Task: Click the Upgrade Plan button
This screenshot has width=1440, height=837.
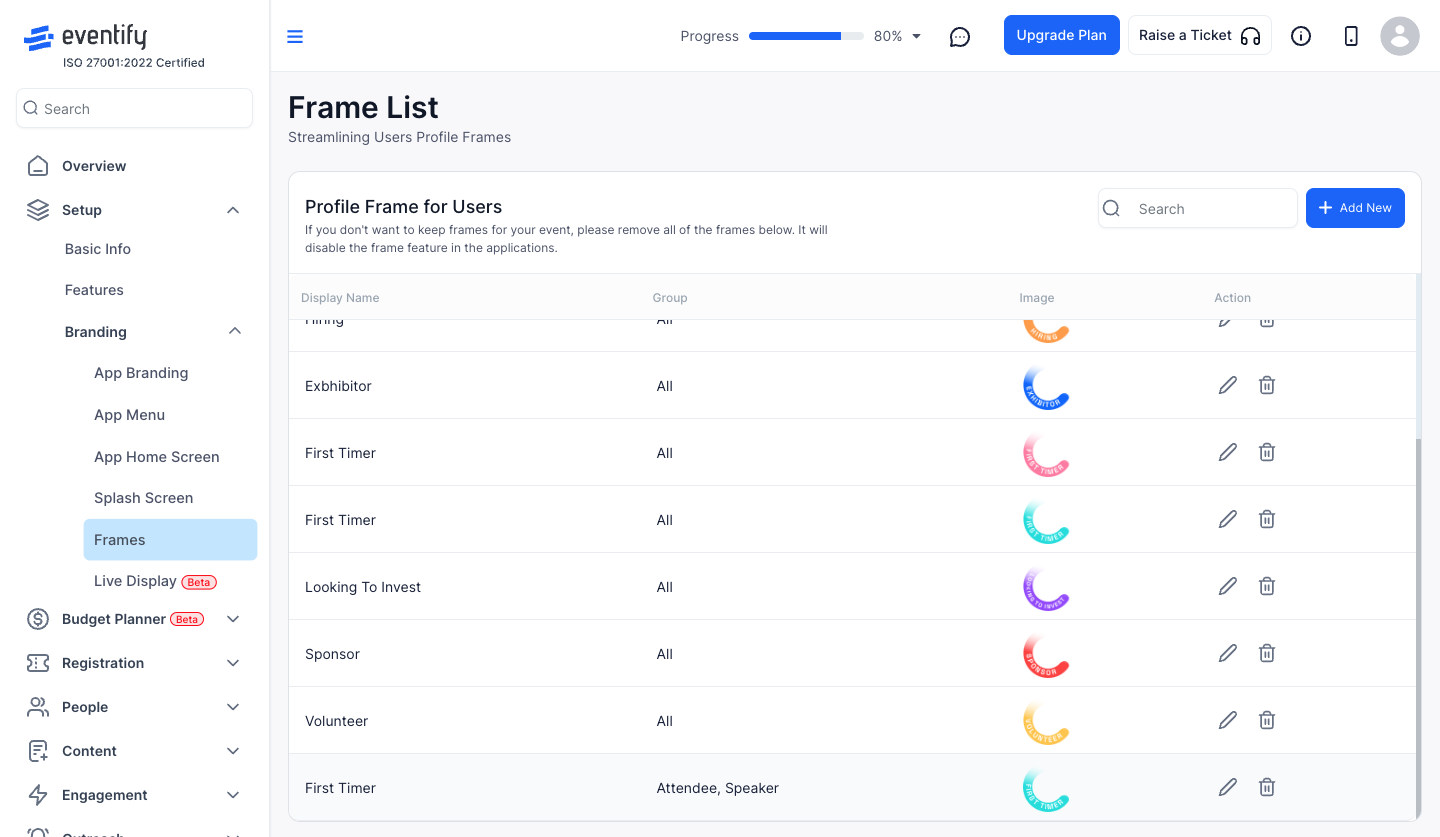Action: [x=1062, y=35]
